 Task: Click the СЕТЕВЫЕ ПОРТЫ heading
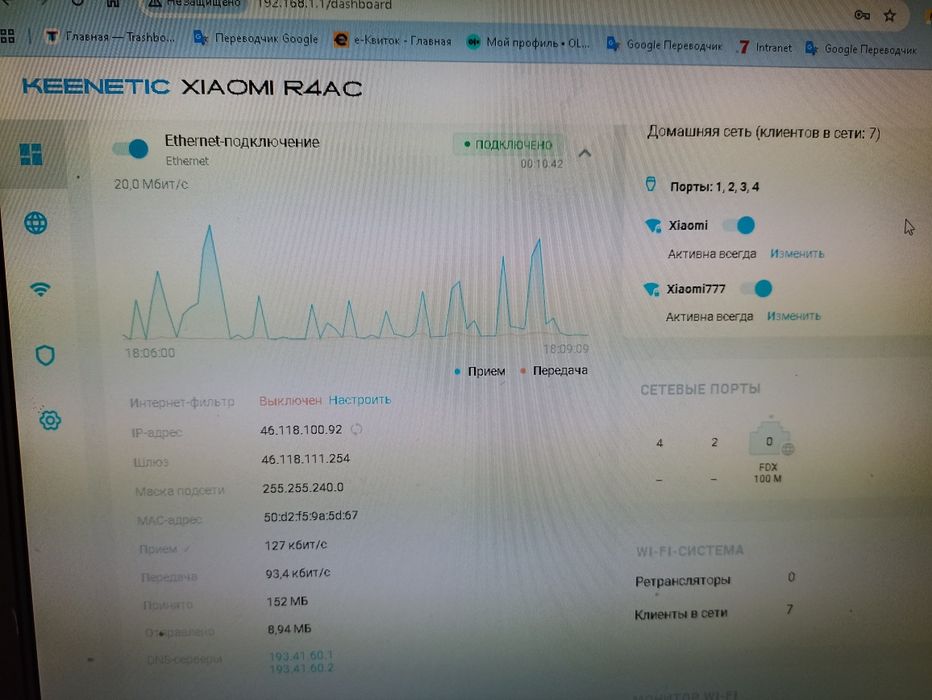click(x=700, y=389)
